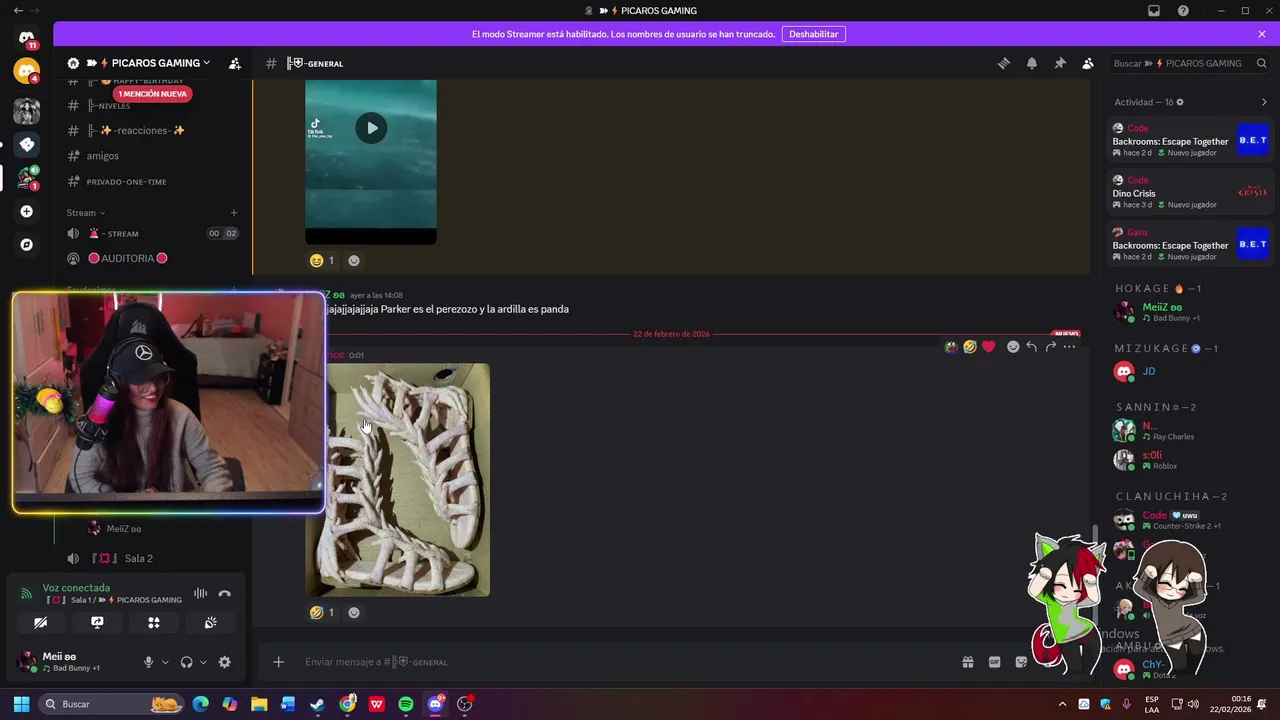
Task: Open the discover servers compass icon
Action: pos(26,244)
